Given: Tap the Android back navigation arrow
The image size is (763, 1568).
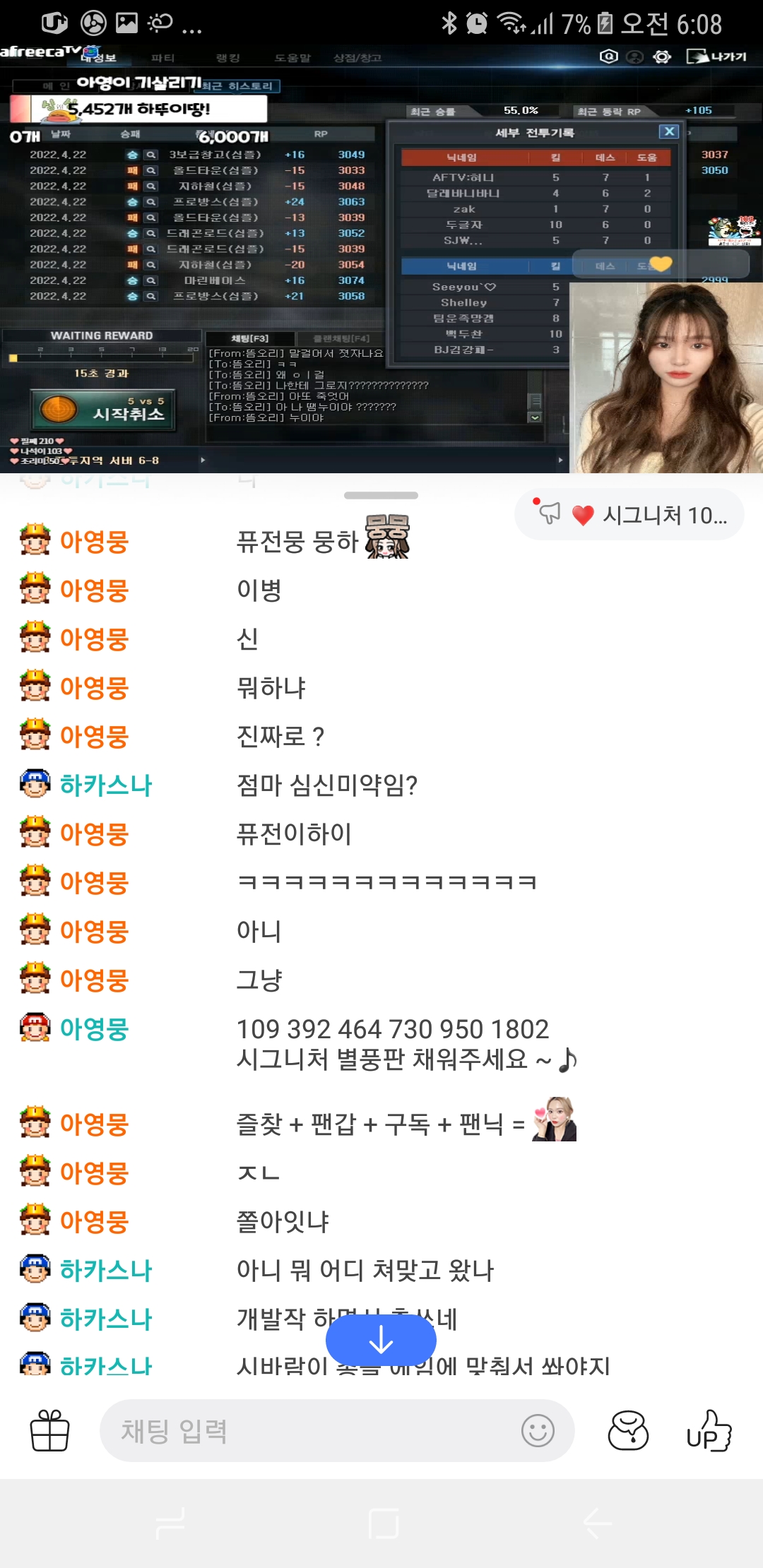Looking at the screenshot, I should [x=598, y=1523].
